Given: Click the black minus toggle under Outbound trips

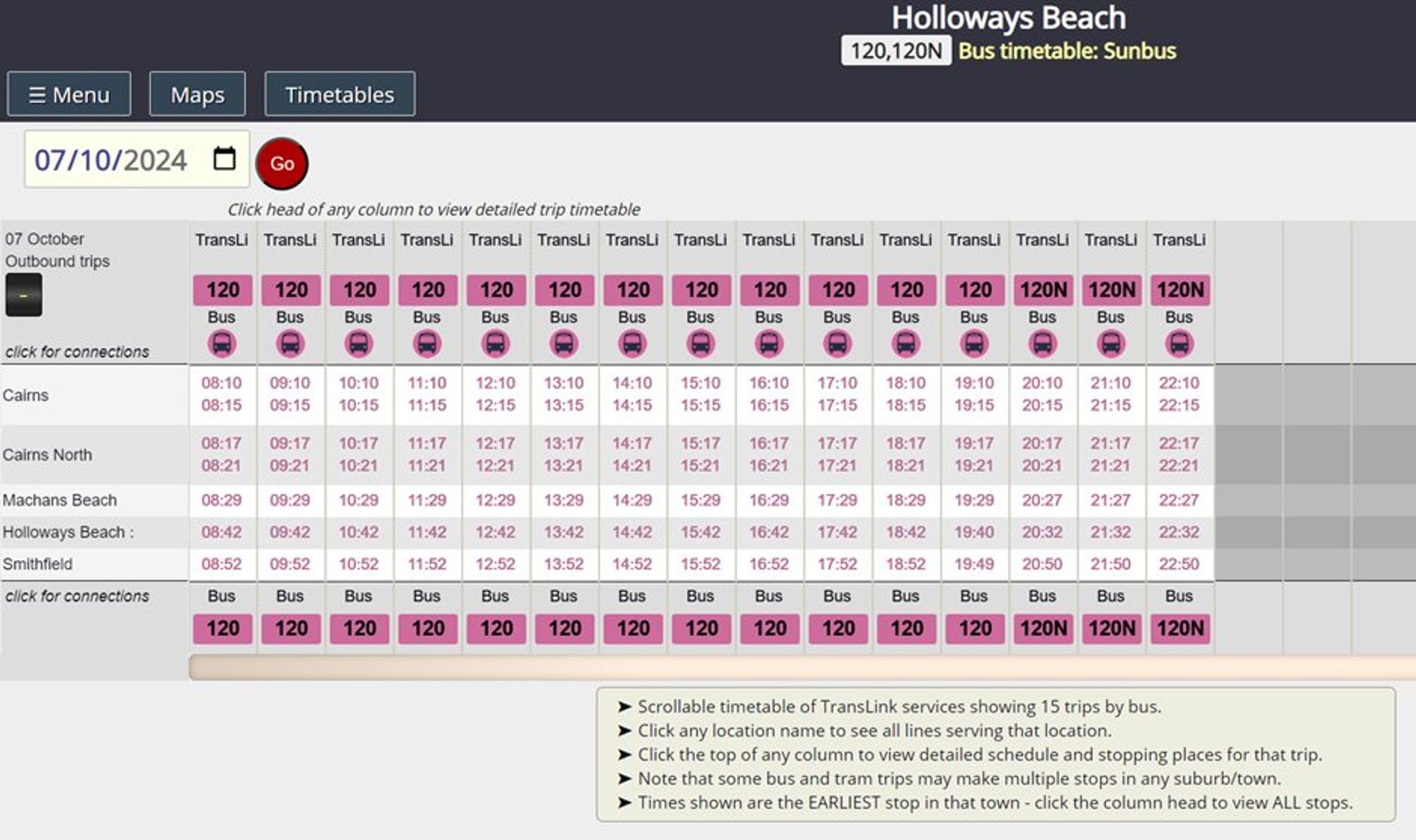Looking at the screenshot, I should tap(24, 295).
